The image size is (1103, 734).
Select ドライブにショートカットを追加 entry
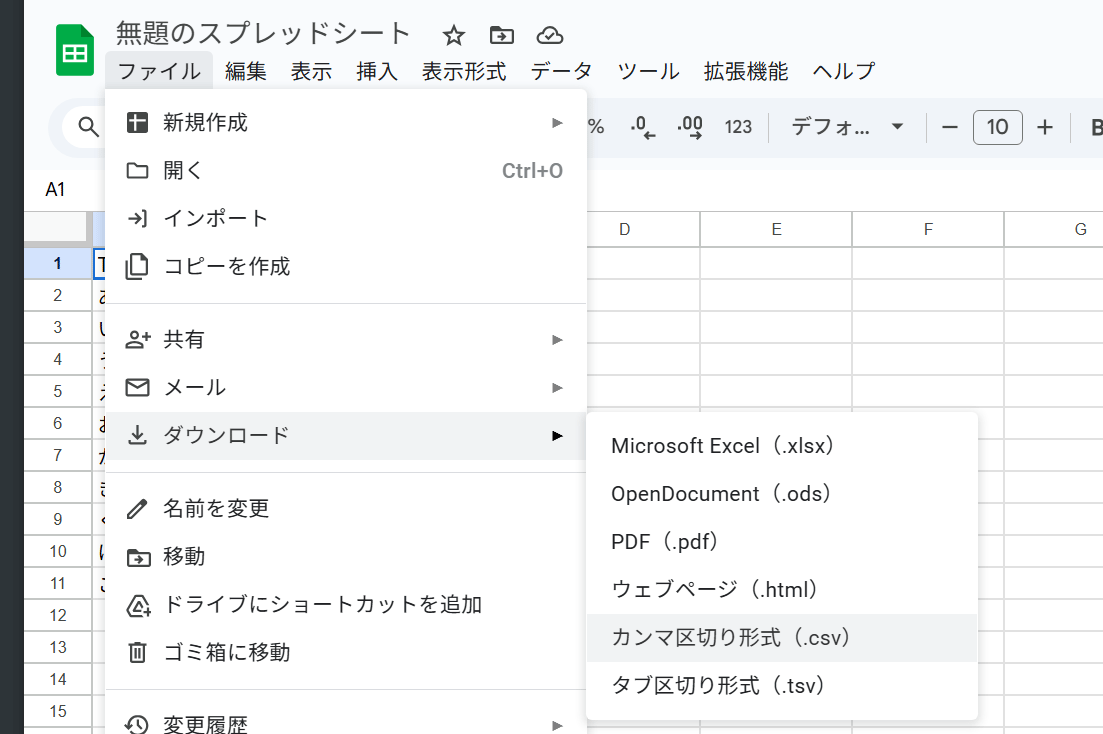point(345,605)
